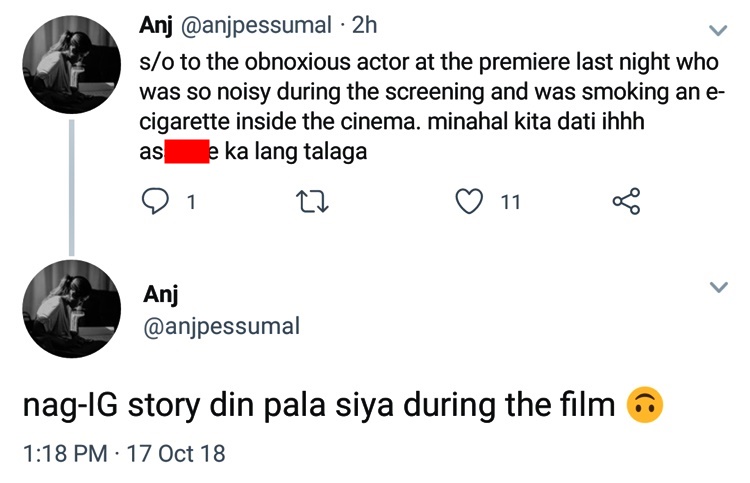Click the bold name Anj in the first tweet

[157, 25]
